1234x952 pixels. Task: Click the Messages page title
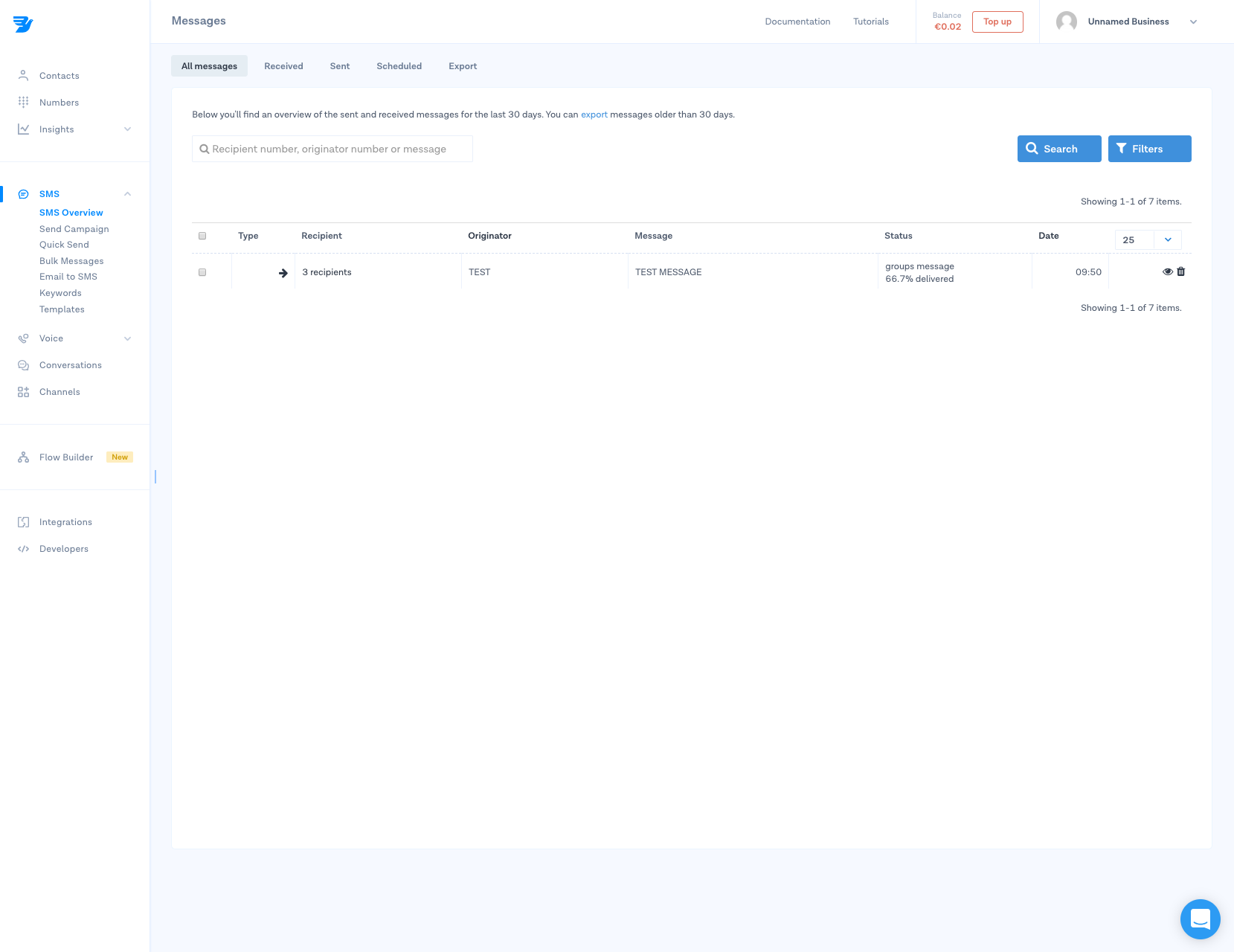click(199, 21)
